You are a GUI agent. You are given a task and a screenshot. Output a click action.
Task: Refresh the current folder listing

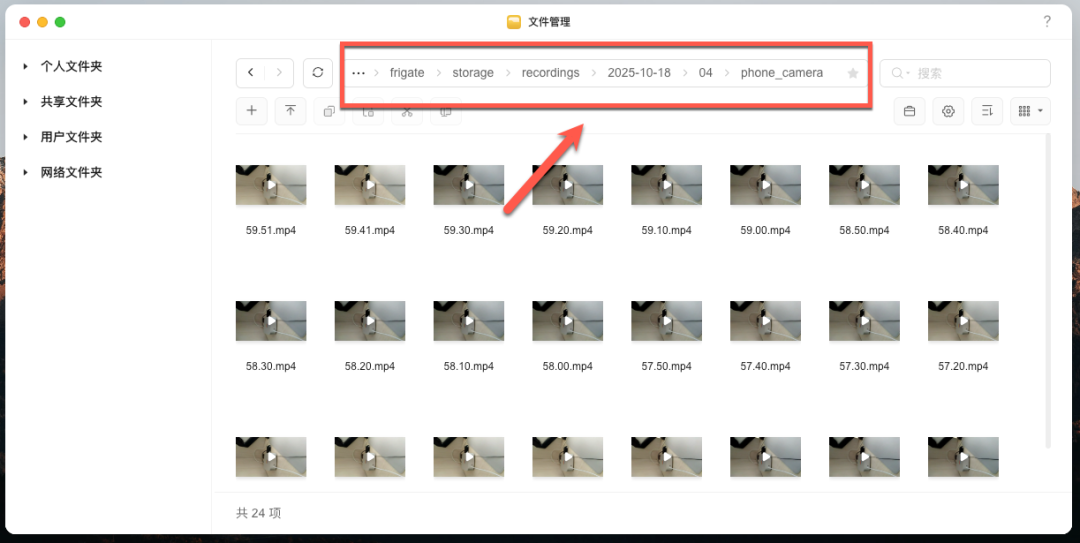click(x=318, y=73)
